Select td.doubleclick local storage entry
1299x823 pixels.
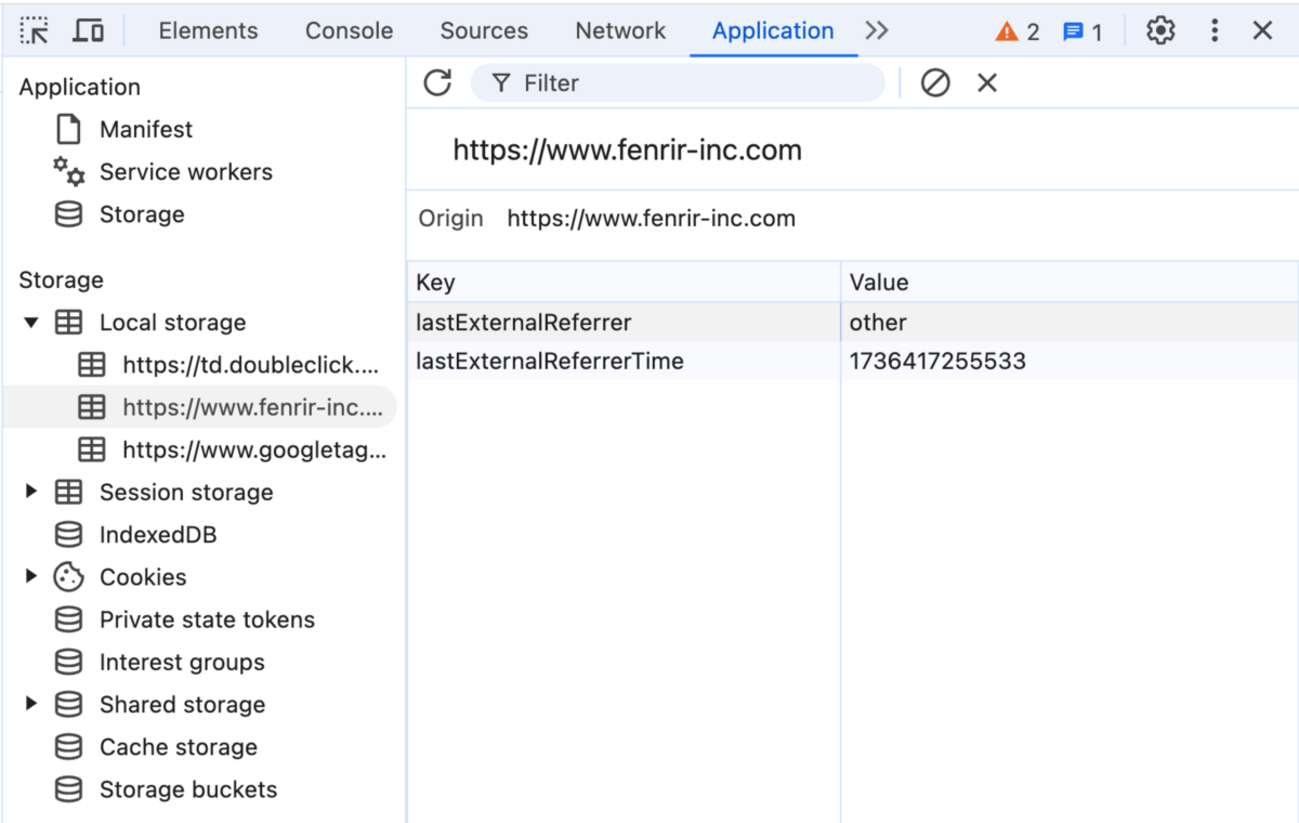click(250, 365)
